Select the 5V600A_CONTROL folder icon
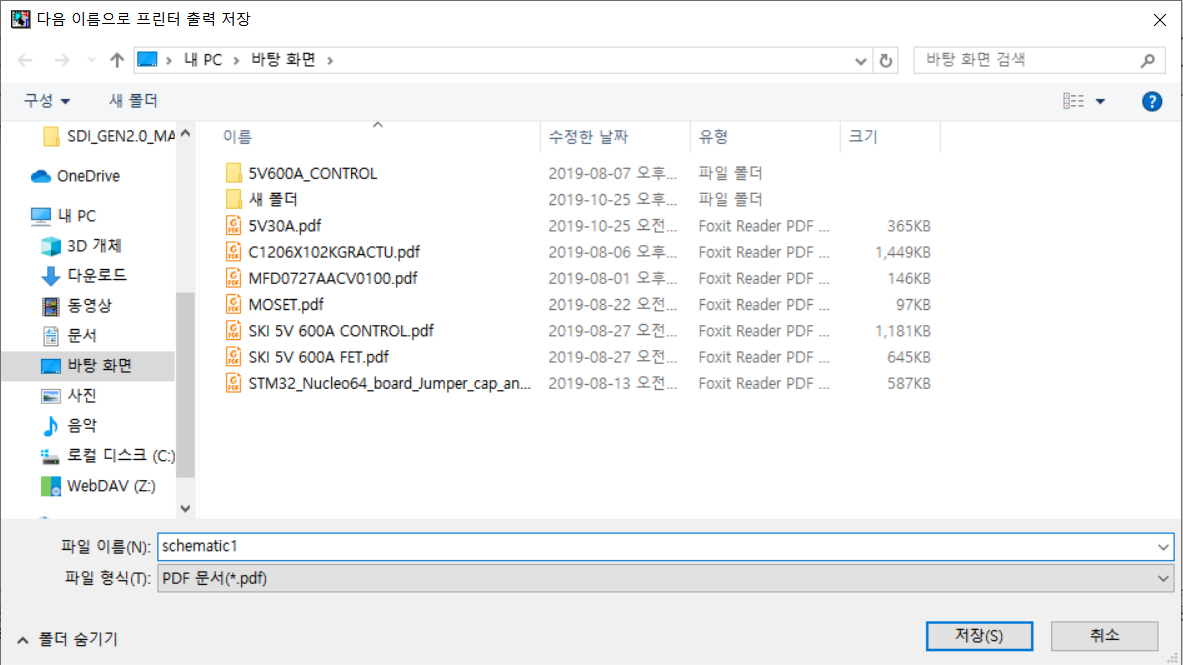Viewport: 1183px width, 665px height. pyautogui.click(x=234, y=174)
